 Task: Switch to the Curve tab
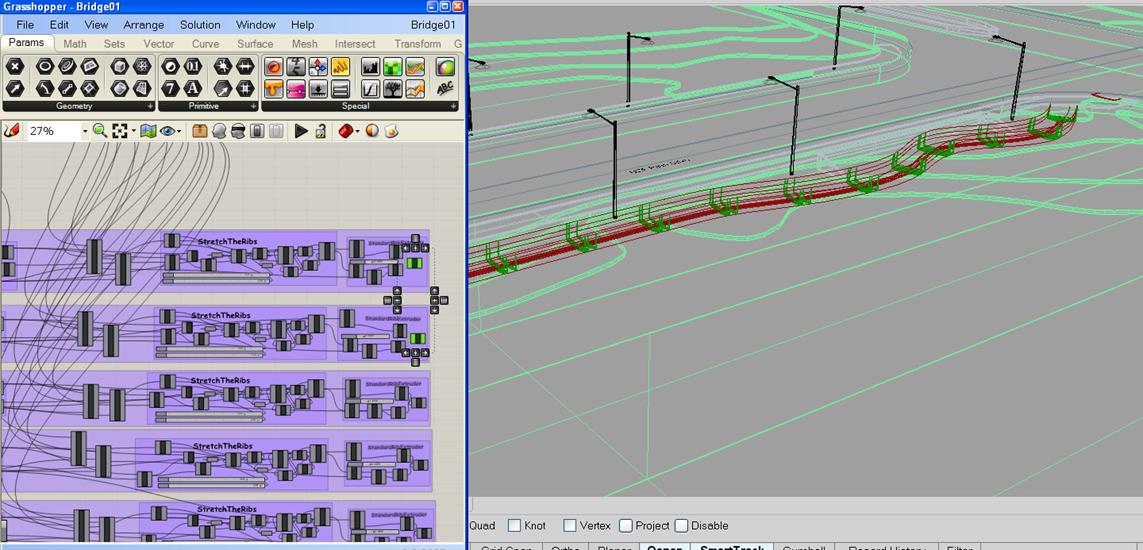[205, 44]
